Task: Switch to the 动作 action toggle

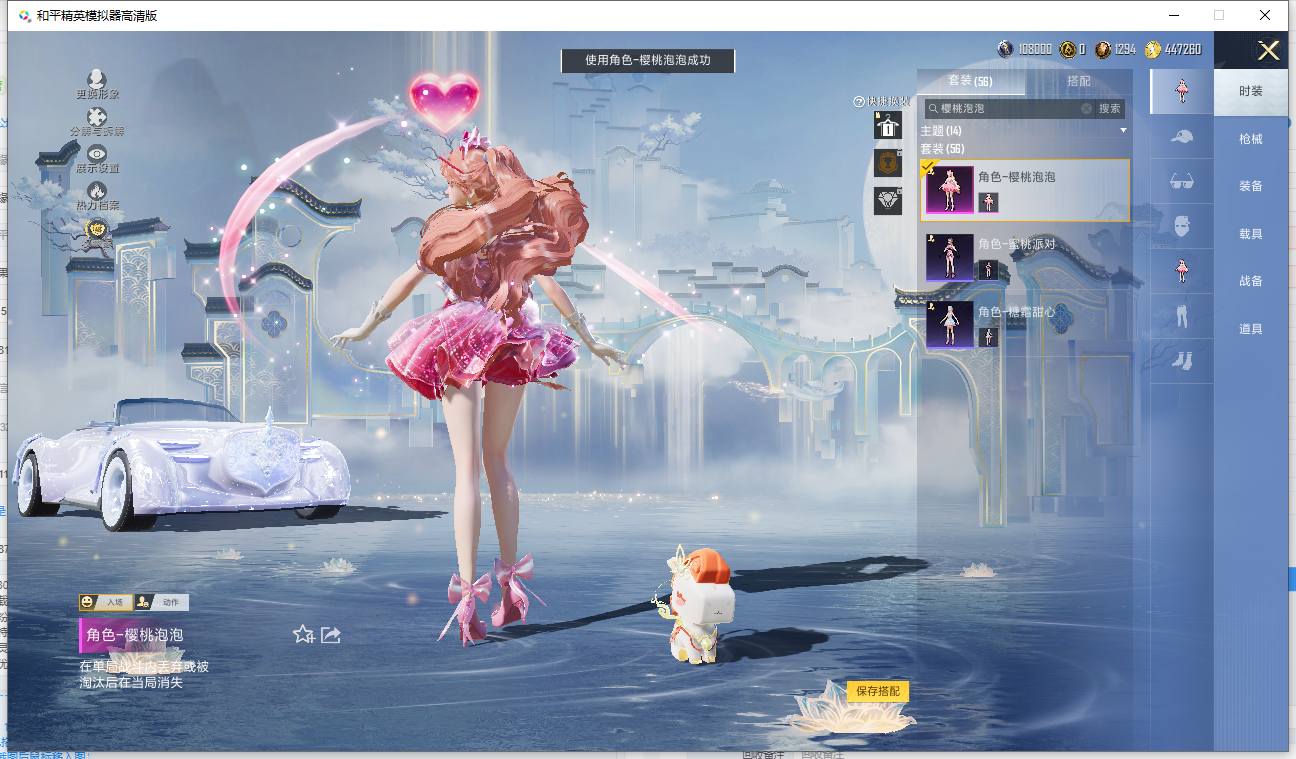Action: (162, 602)
